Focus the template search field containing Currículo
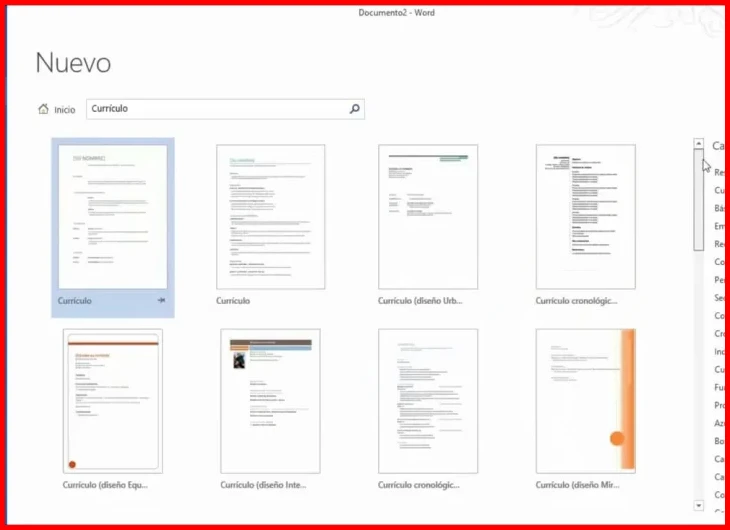The width and height of the screenshot is (730, 530). [225, 109]
